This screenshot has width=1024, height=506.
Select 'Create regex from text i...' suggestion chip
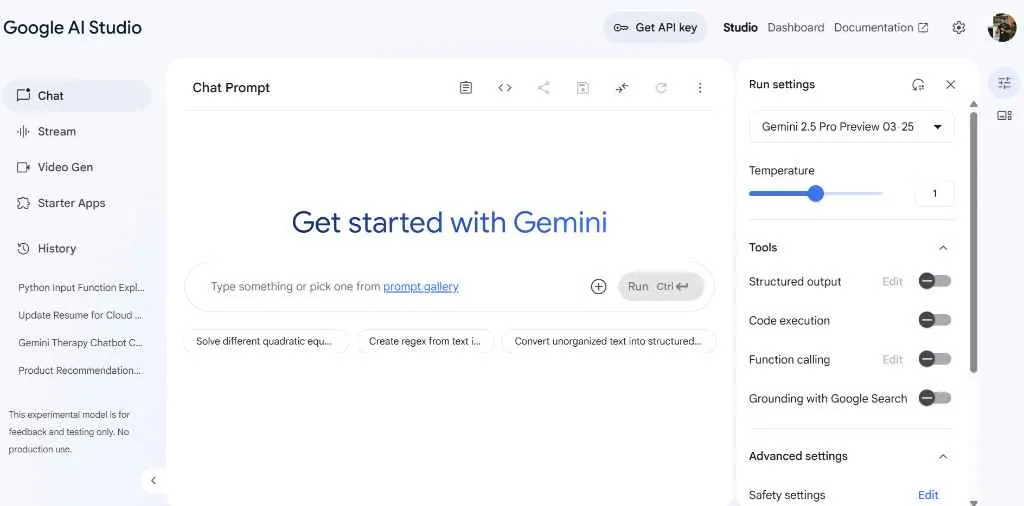click(x=424, y=341)
